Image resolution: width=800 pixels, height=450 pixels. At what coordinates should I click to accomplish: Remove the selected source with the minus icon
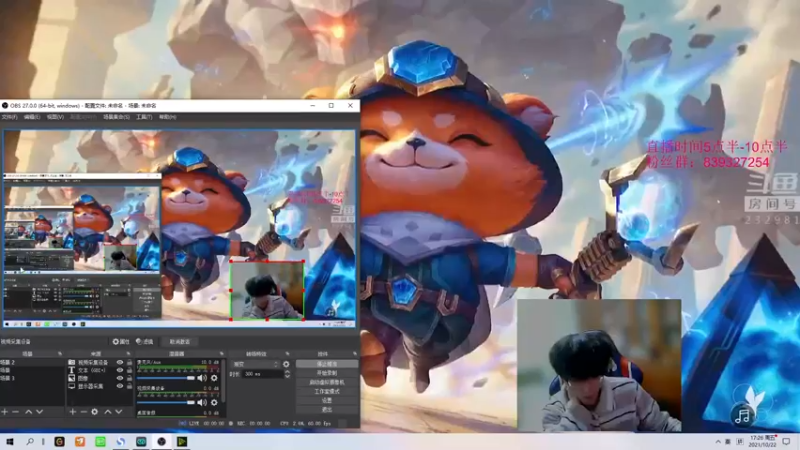pyautogui.click(x=83, y=412)
